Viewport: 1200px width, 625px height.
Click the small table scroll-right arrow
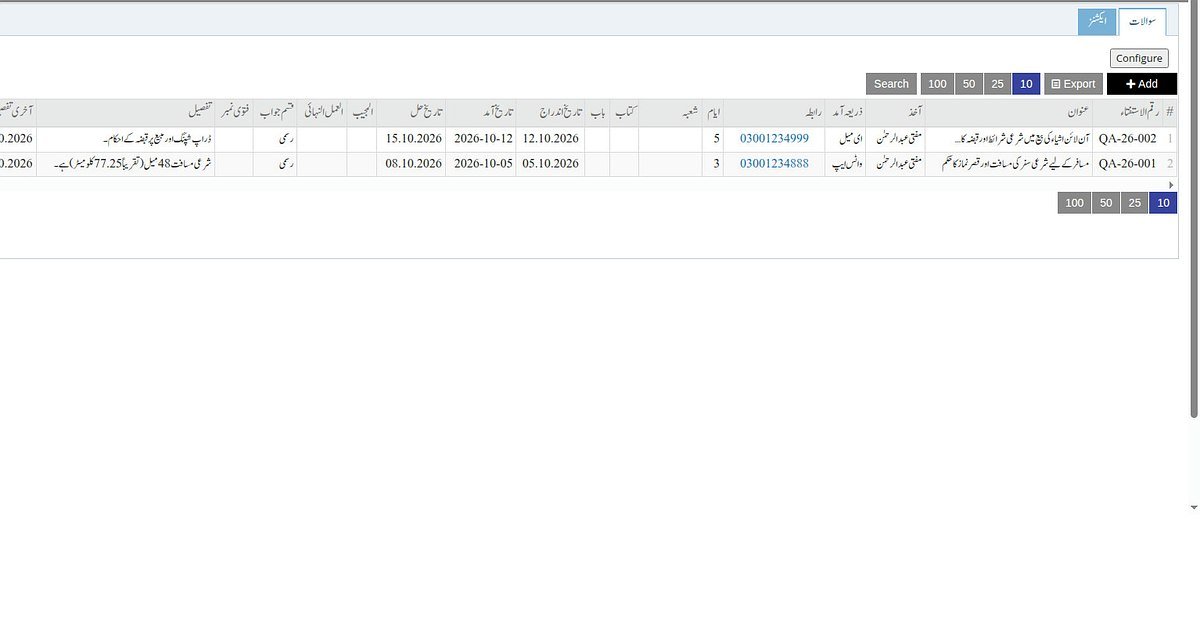(1172, 185)
